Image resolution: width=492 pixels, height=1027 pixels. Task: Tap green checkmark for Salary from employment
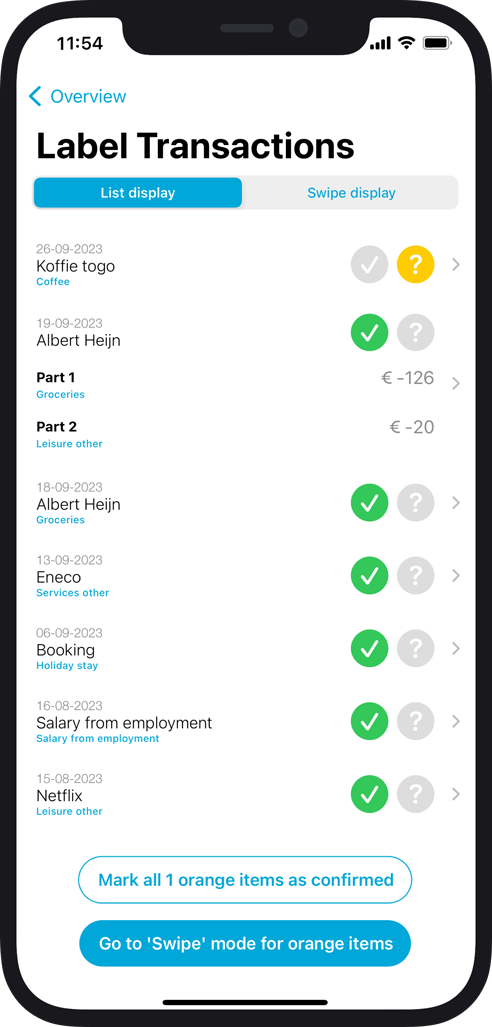pyautogui.click(x=369, y=721)
